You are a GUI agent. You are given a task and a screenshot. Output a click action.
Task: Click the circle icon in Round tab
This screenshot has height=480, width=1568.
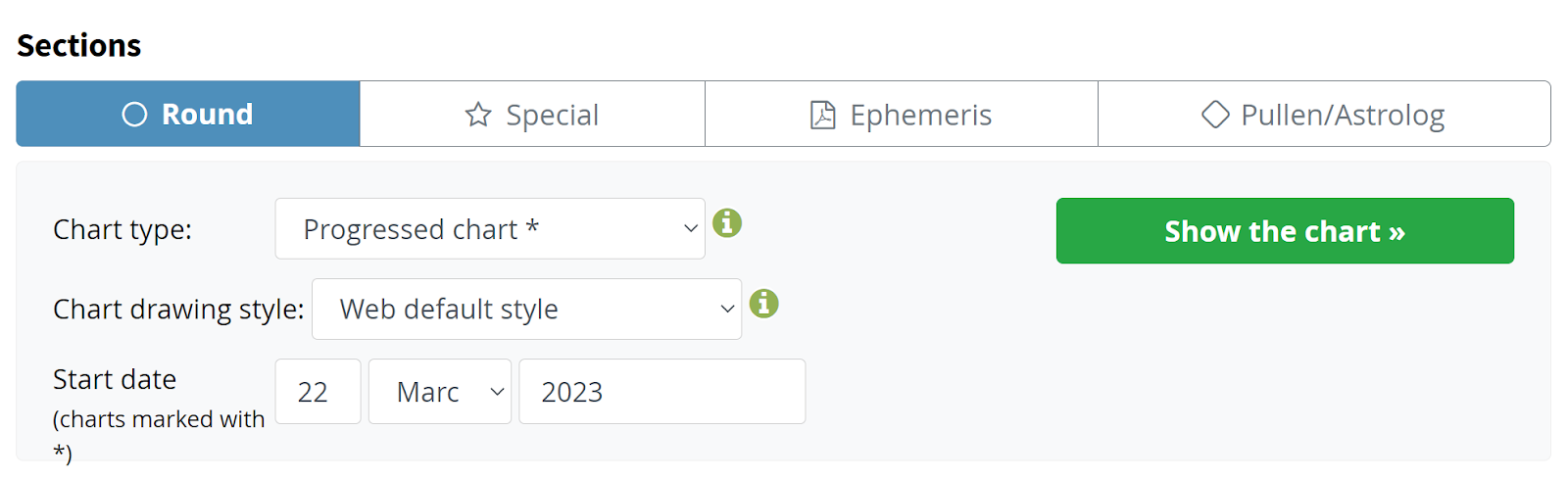[134, 115]
